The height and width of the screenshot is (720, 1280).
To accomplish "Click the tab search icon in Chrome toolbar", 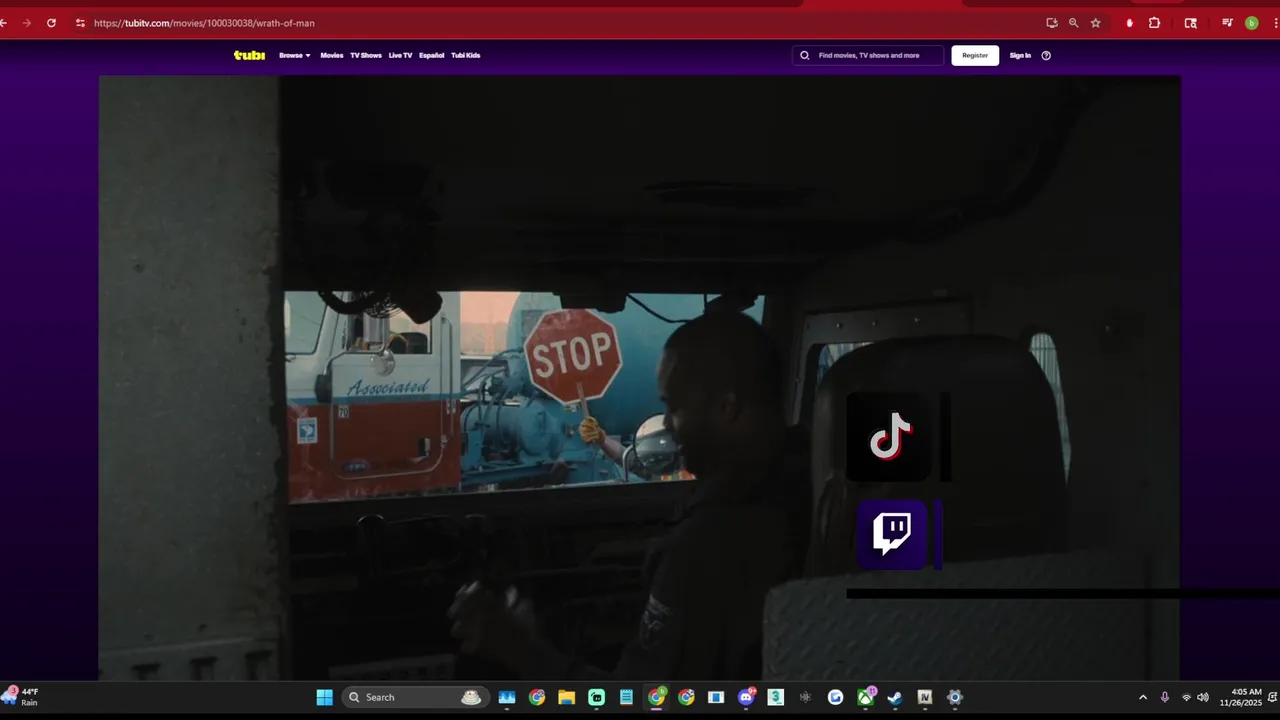I will point(1190,23).
